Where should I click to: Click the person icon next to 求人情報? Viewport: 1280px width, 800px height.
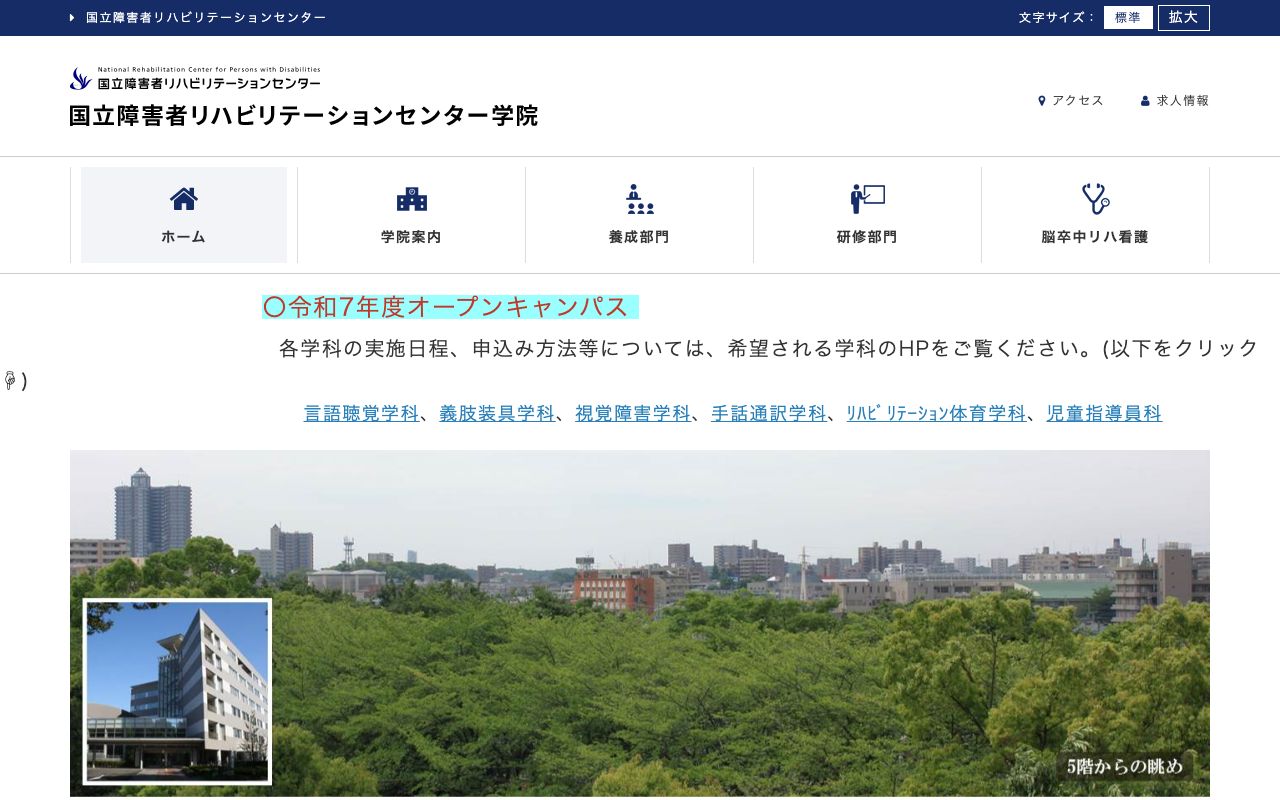pyautogui.click(x=1144, y=100)
